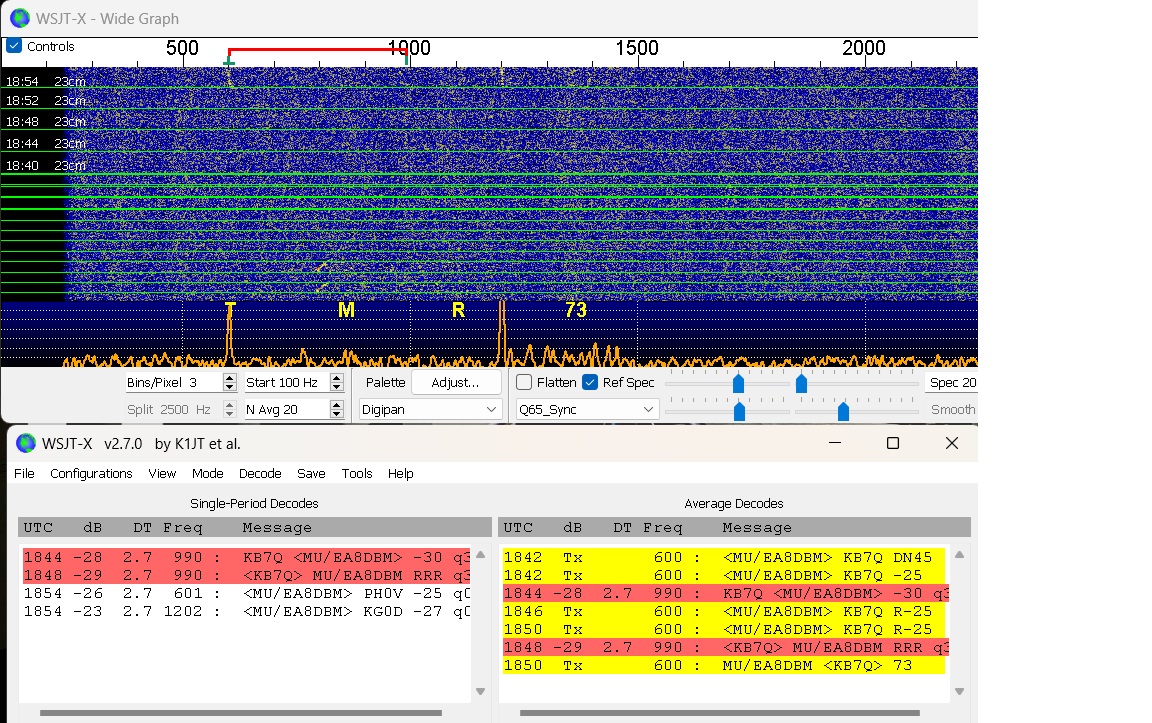The height and width of the screenshot is (723, 1152).
Task: Click scroll-up arrow in Average Decodes
Action: pyautogui.click(x=960, y=555)
